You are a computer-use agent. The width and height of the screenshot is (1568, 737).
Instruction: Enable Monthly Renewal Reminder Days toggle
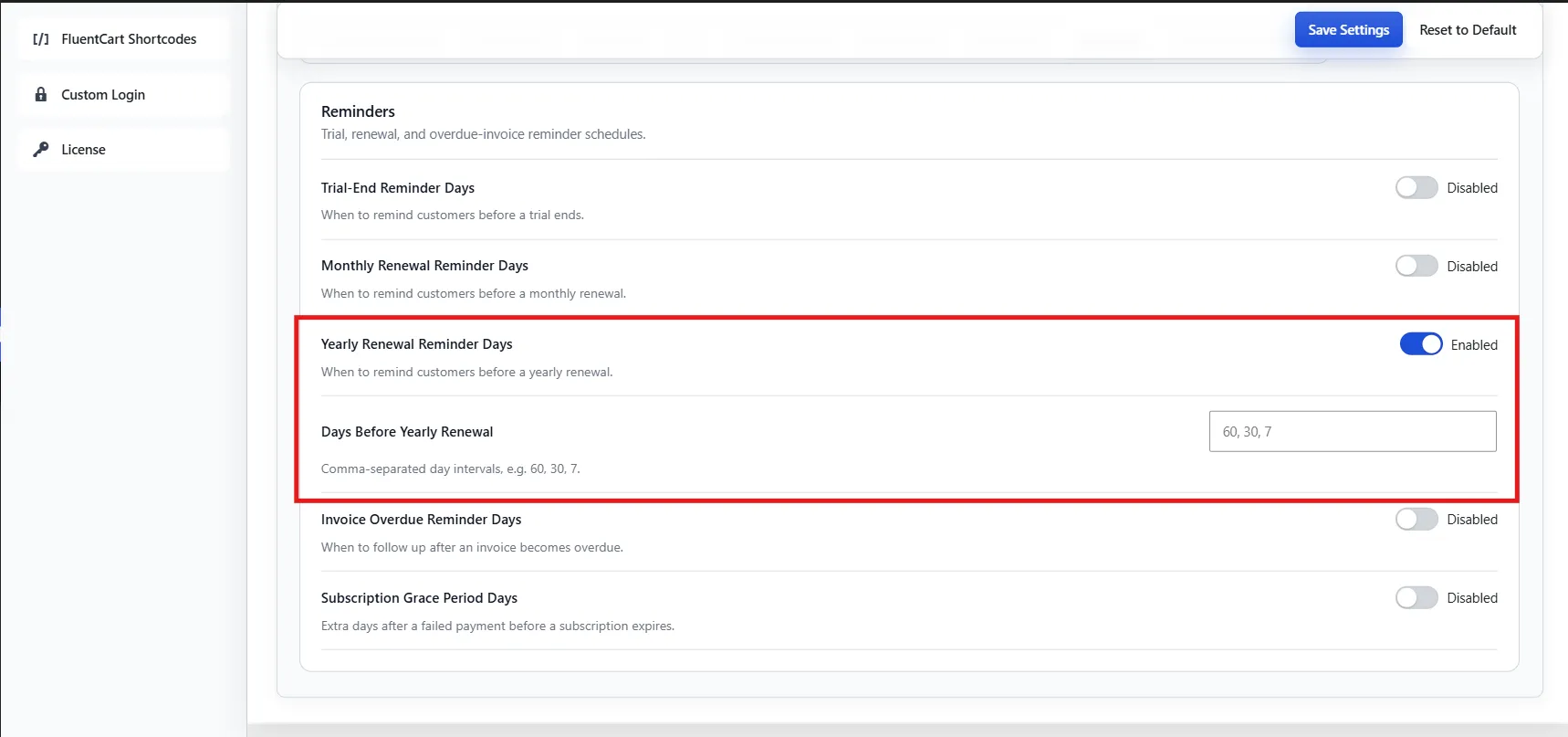click(x=1416, y=266)
